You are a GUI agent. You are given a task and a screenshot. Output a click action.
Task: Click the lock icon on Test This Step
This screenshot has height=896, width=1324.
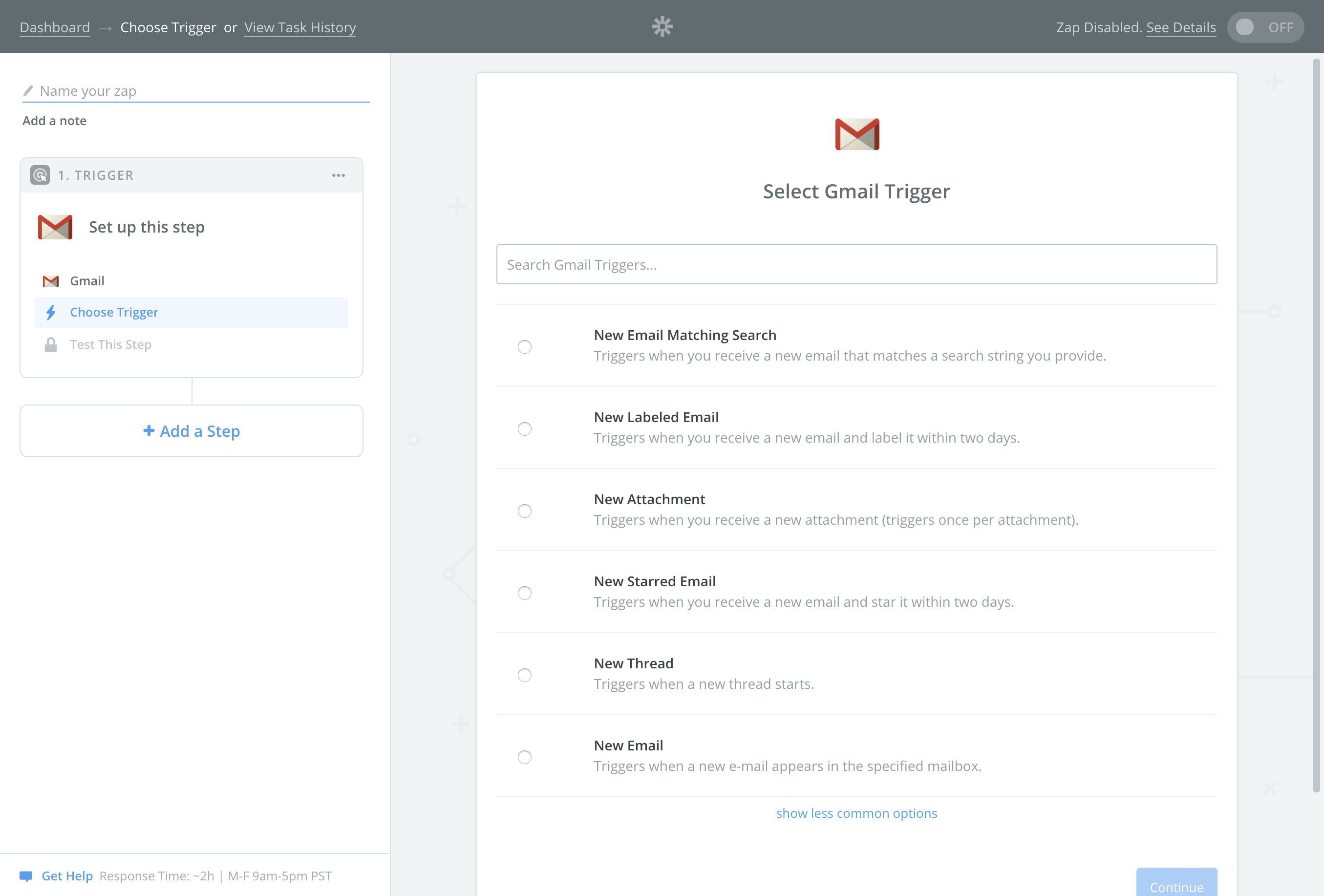[51, 344]
